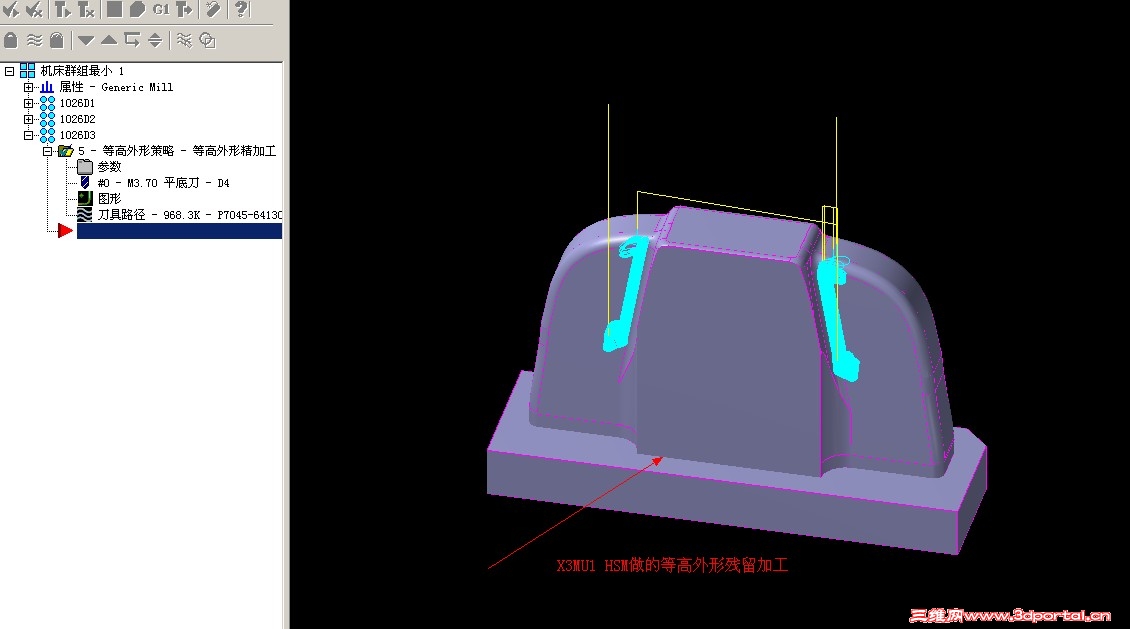Screen dimensions: 1130x629
Task: Toggle toolpath display wavy lines icon
Action: point(34,40)
